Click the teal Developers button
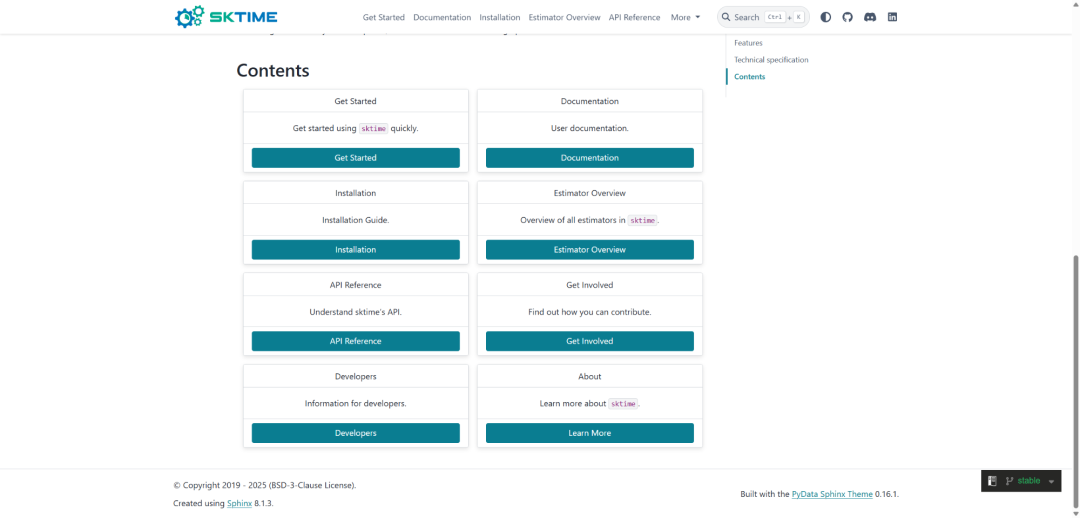 pos(355,433)
